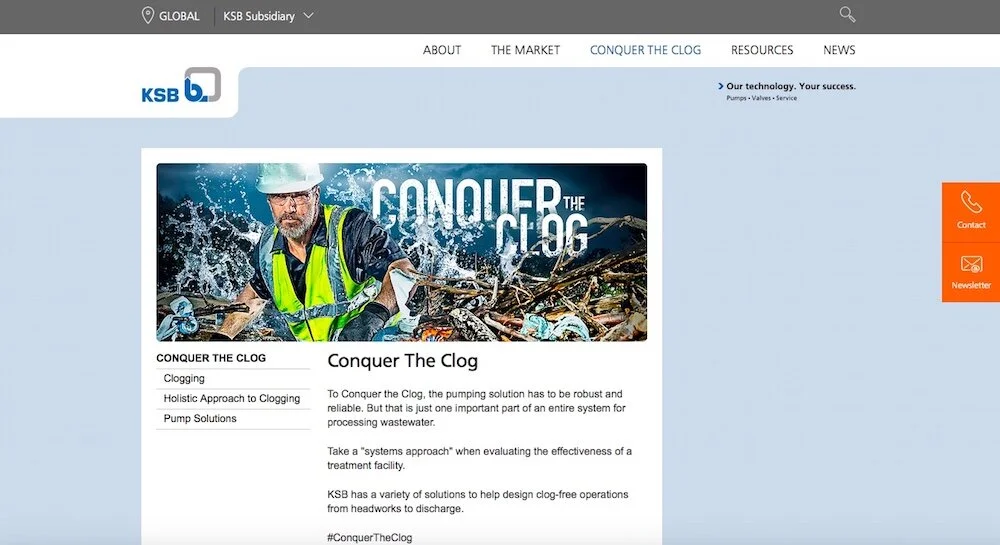
Task: Click the Conquer The Clog page heading
Action: (402, 361)
